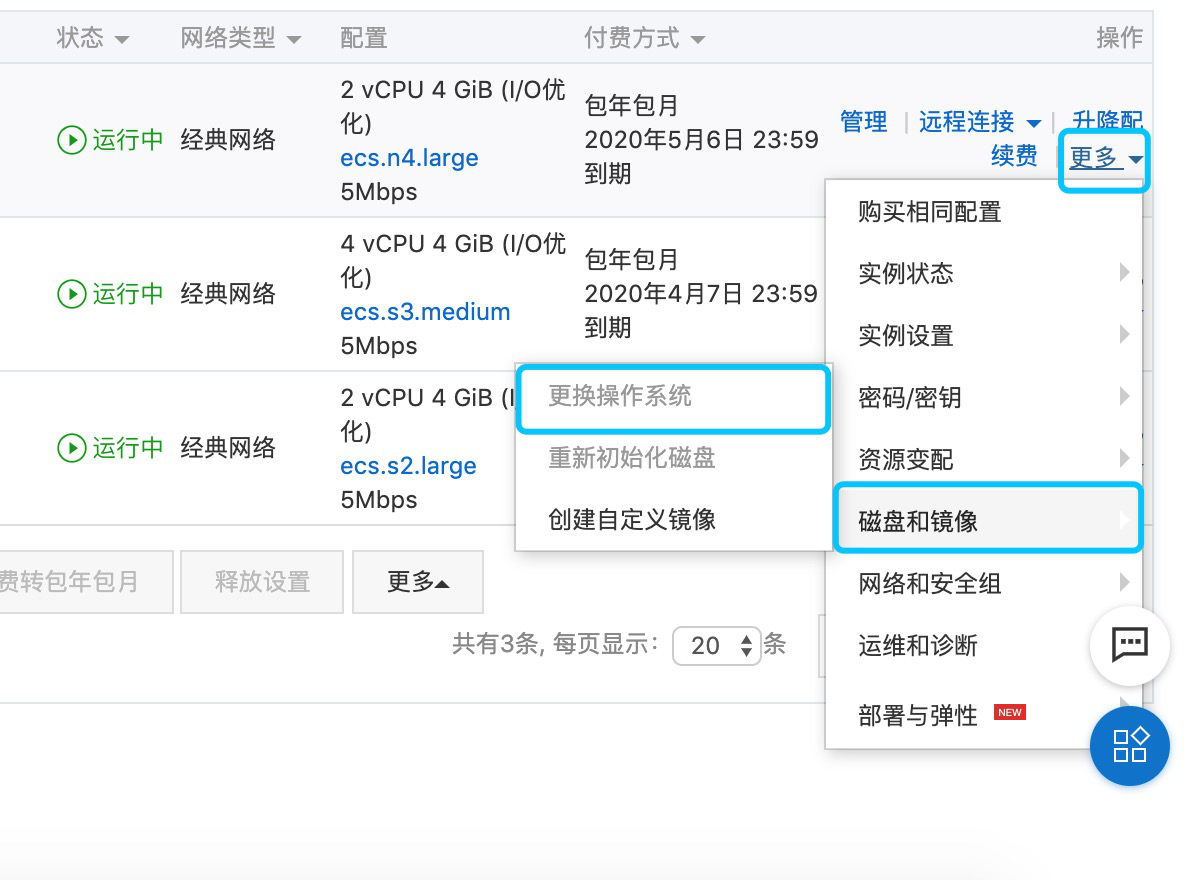This screenshot has height=880, width=1188.
Task: Click the 管理 link
Action: [x=863, y=122]
